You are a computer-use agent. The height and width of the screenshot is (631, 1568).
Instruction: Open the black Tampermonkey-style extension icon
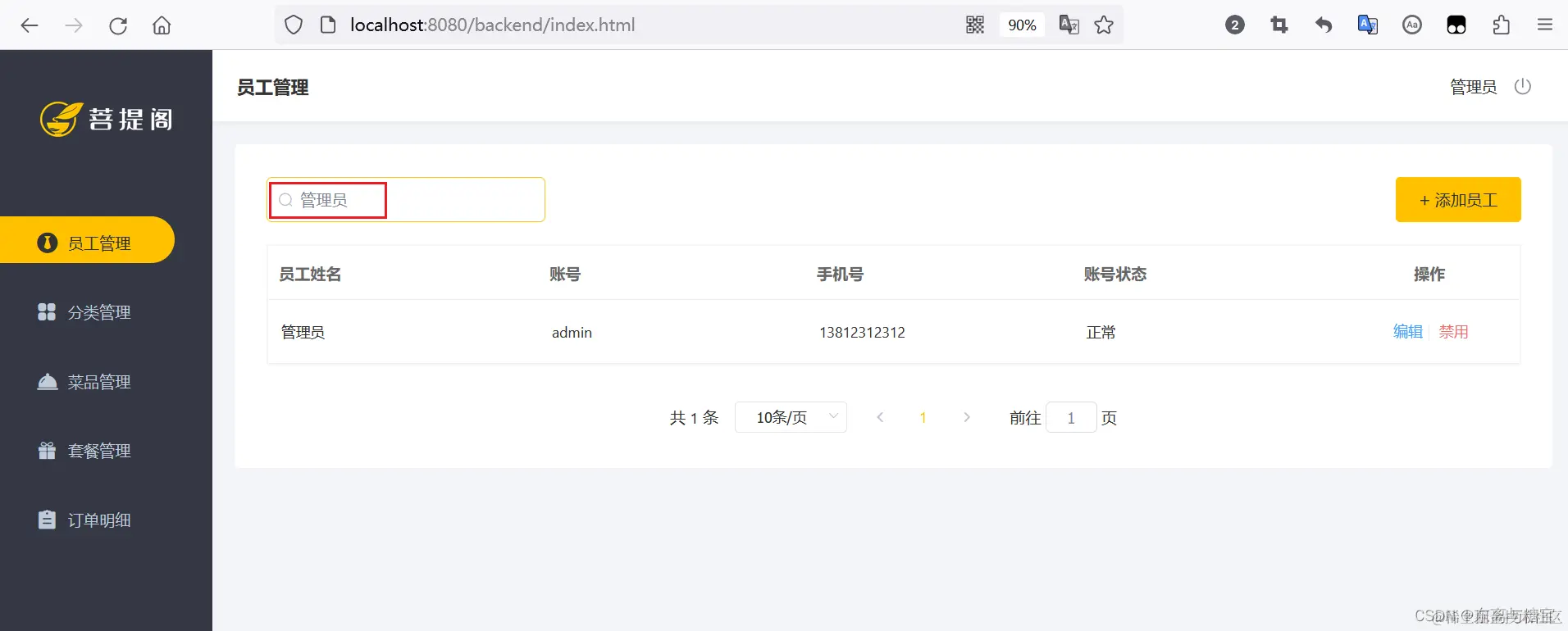(1456, 25)
